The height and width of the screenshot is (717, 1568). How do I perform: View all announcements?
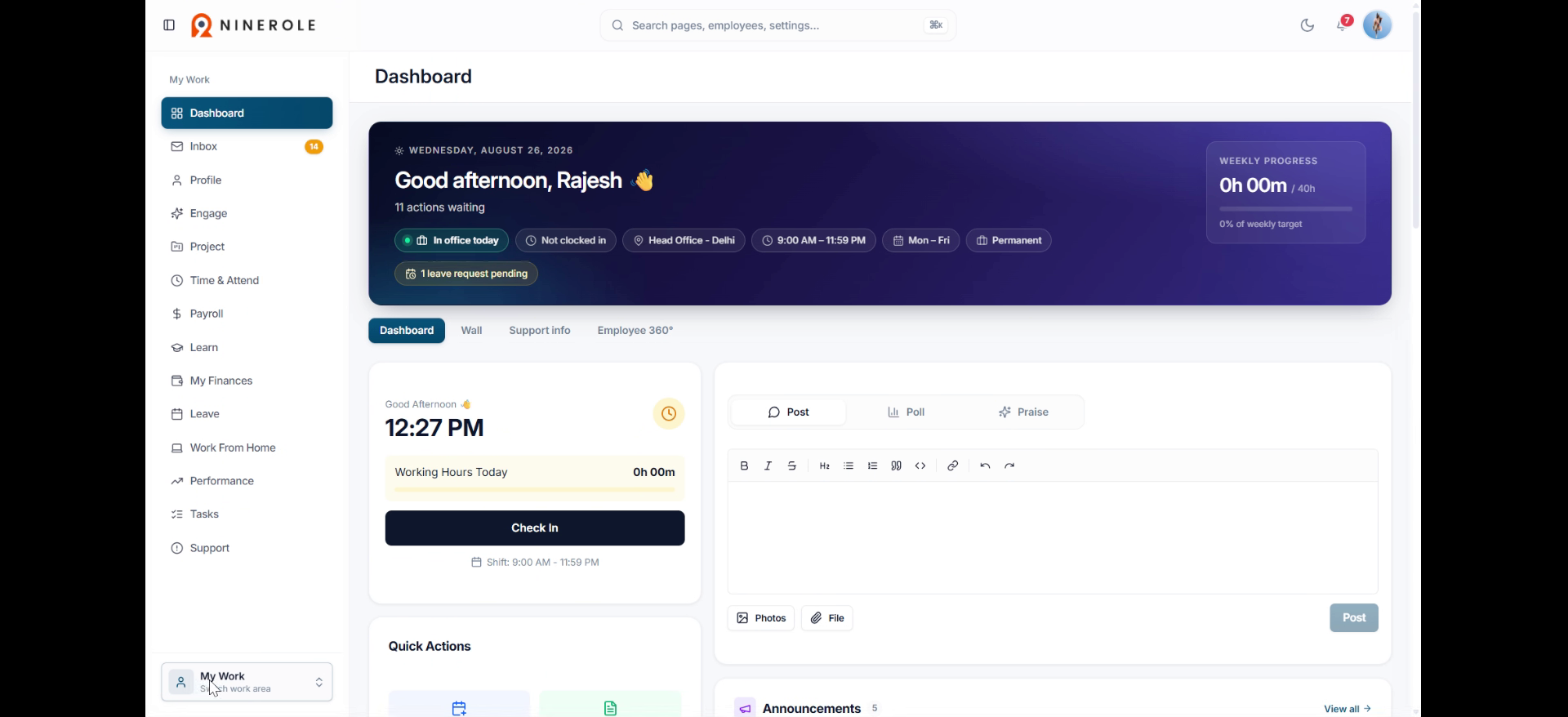[1347, 709]
